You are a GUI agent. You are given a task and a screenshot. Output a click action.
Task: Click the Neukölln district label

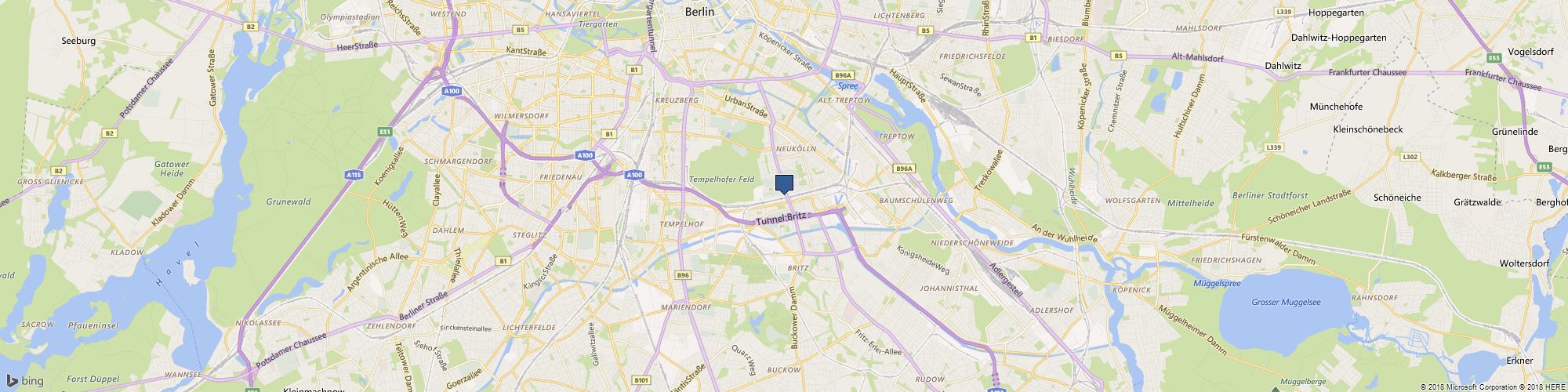pos(796,148)
